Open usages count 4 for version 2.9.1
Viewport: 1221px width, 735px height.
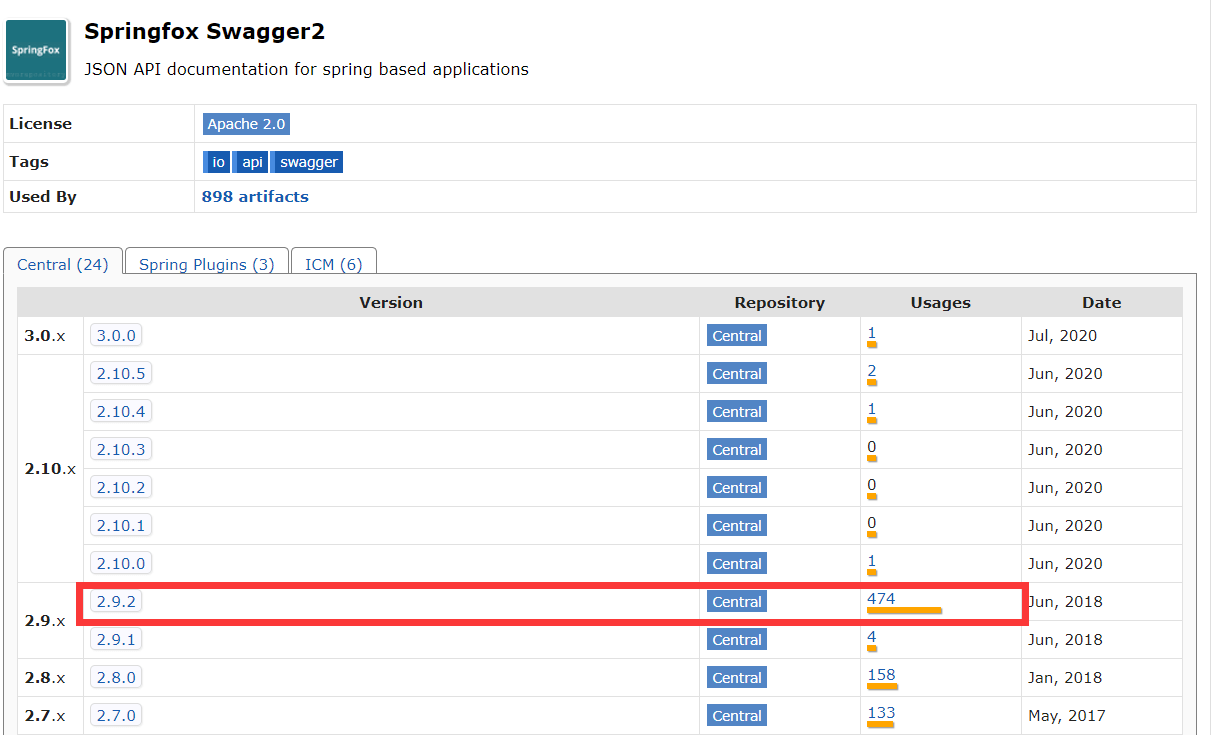coord(872,637)
